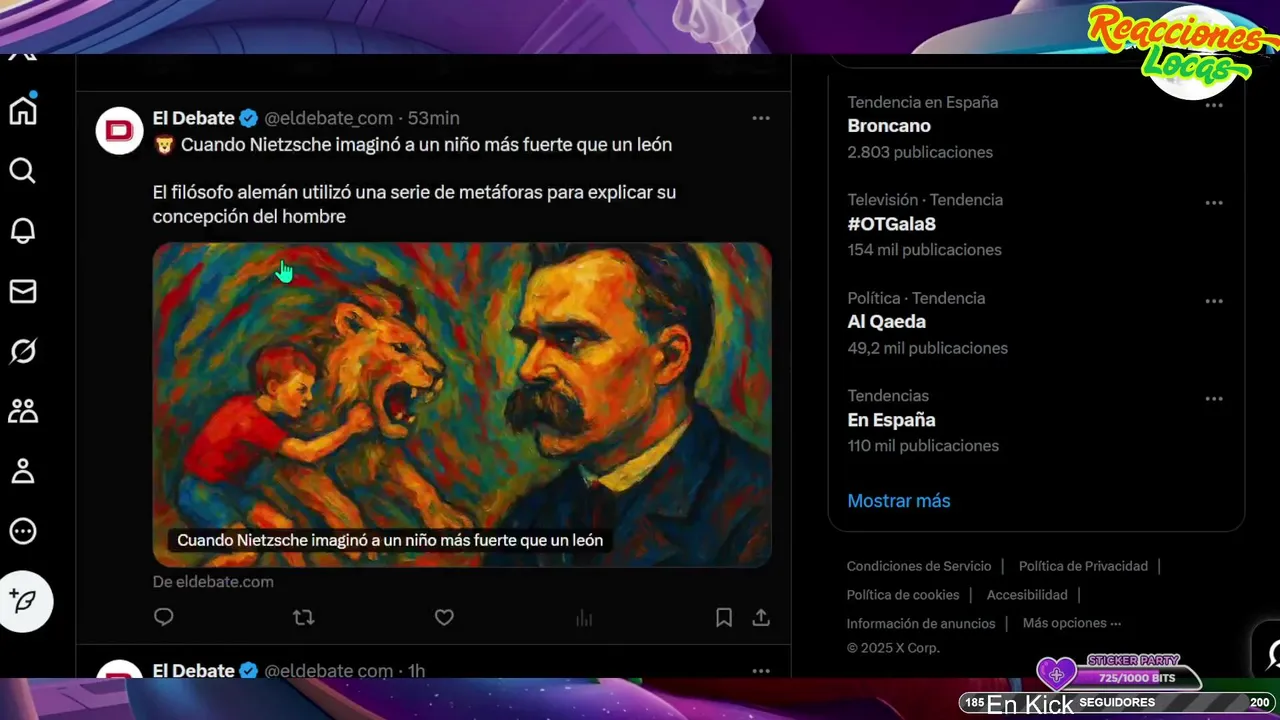Screen dimensions: 1280x720
Task: Open the Al Qaeda trend
Action: pyautogui.click(x=886, y=322)
